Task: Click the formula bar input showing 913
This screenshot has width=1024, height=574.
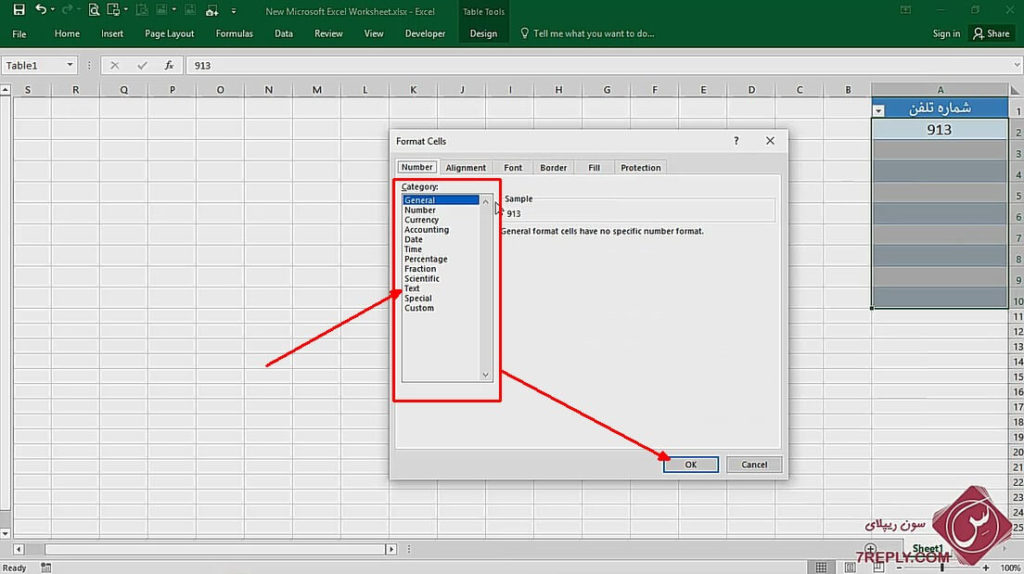Action: pyautogui.click(x=598, y=65)
